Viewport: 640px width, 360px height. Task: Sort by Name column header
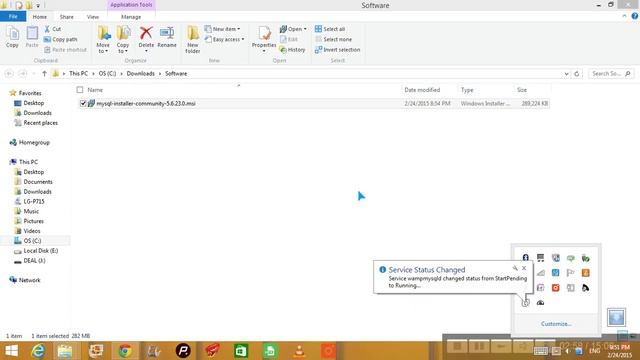95,90
